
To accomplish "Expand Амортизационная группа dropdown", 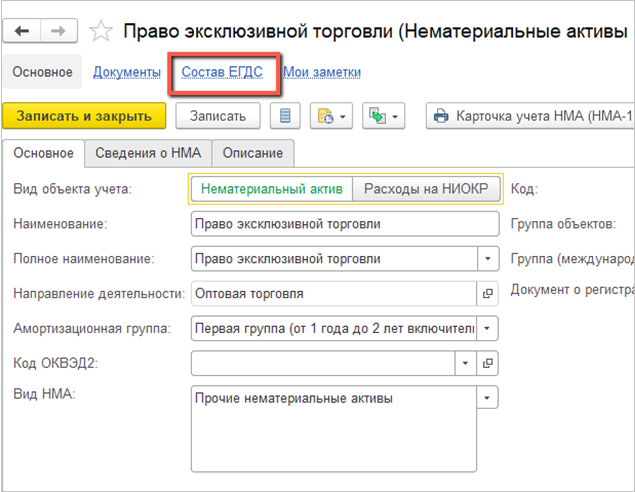I will (x=489, y=328).
